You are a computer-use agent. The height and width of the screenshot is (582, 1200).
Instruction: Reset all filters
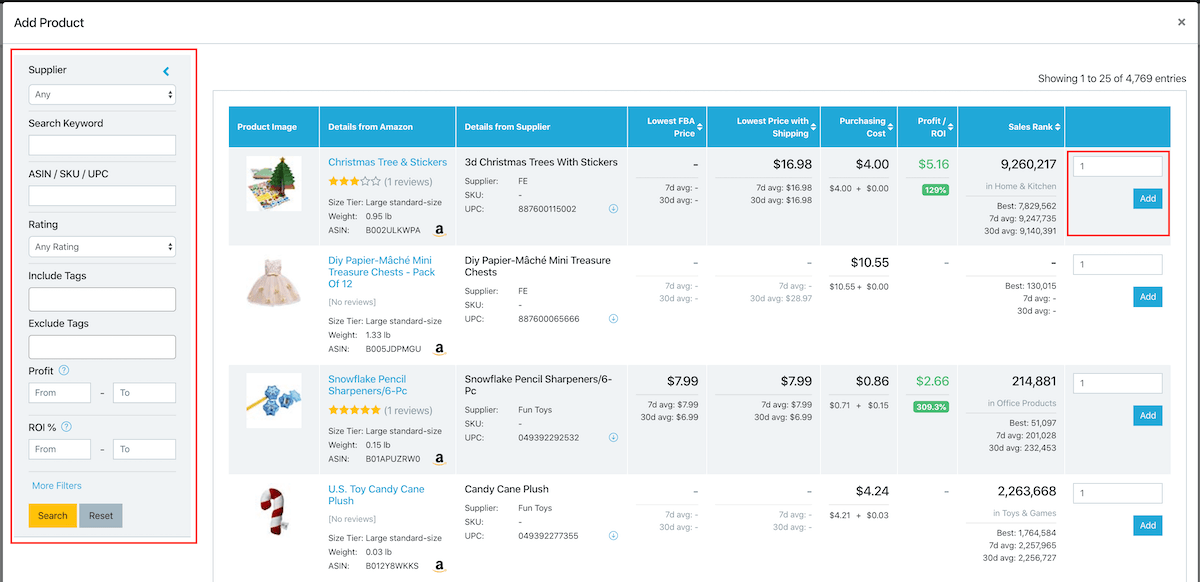[x=100, y=516]
